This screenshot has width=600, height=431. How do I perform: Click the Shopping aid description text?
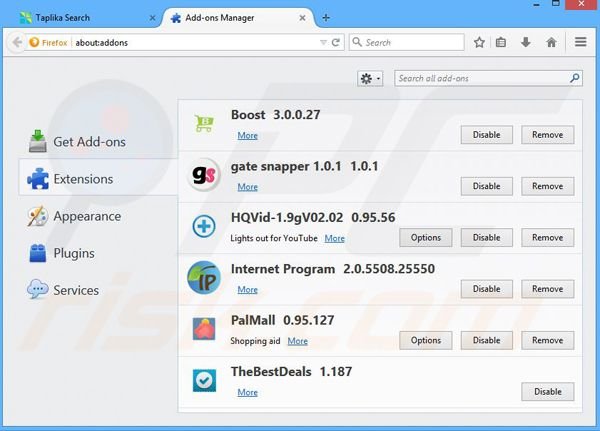[255, 341]
